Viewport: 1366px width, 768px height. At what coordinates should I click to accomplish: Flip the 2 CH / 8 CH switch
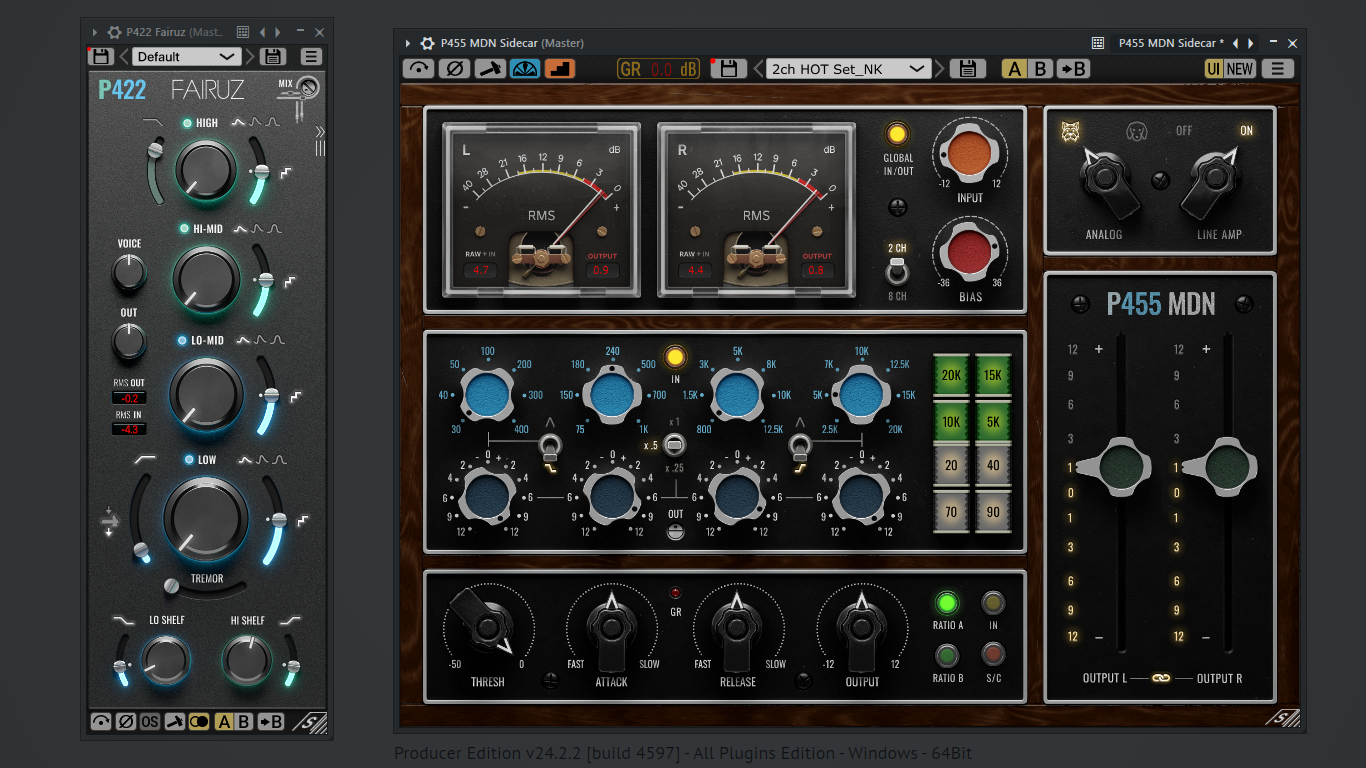(x=897, y=271)
